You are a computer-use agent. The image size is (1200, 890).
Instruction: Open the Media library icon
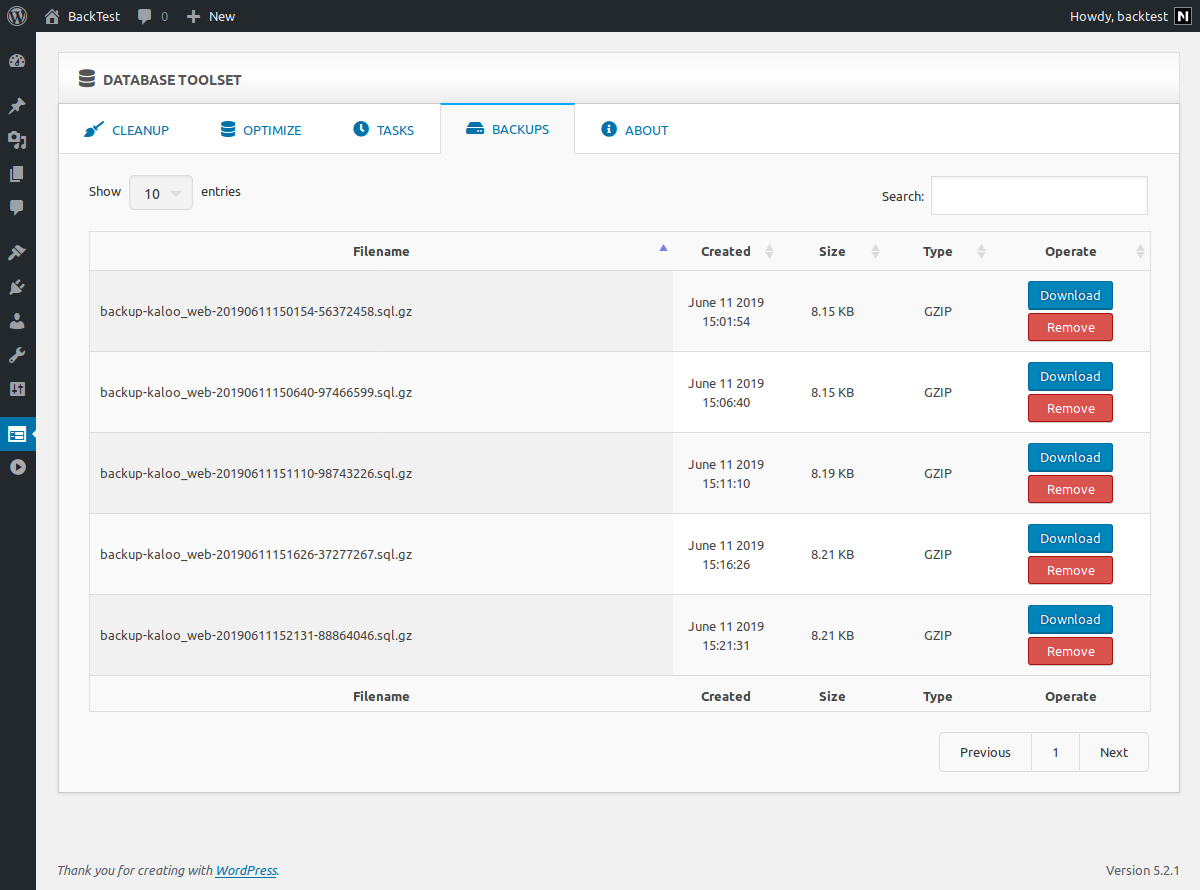(x=17, y=140)
